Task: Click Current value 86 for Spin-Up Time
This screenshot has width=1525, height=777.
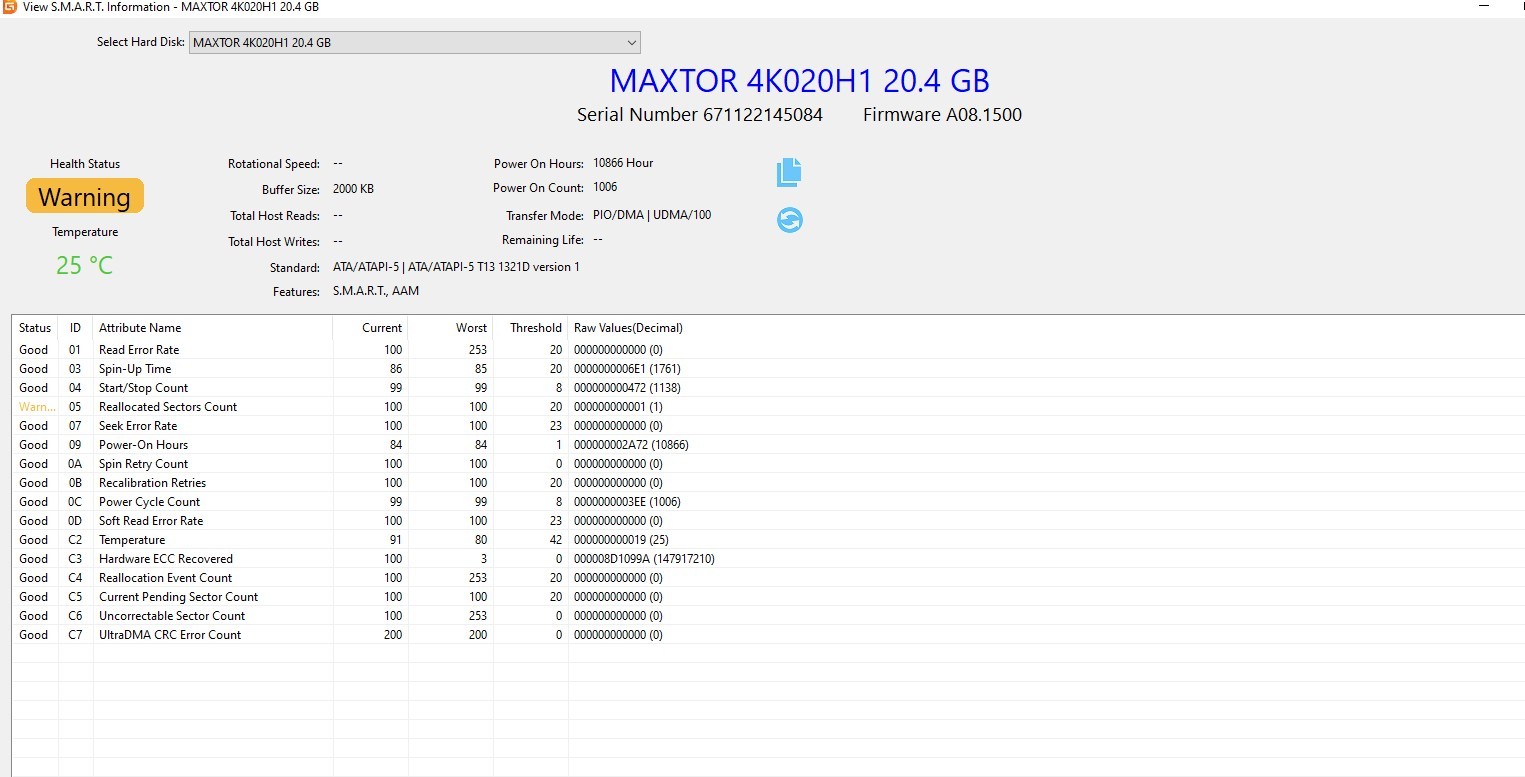Action: [x=395, y=369]
